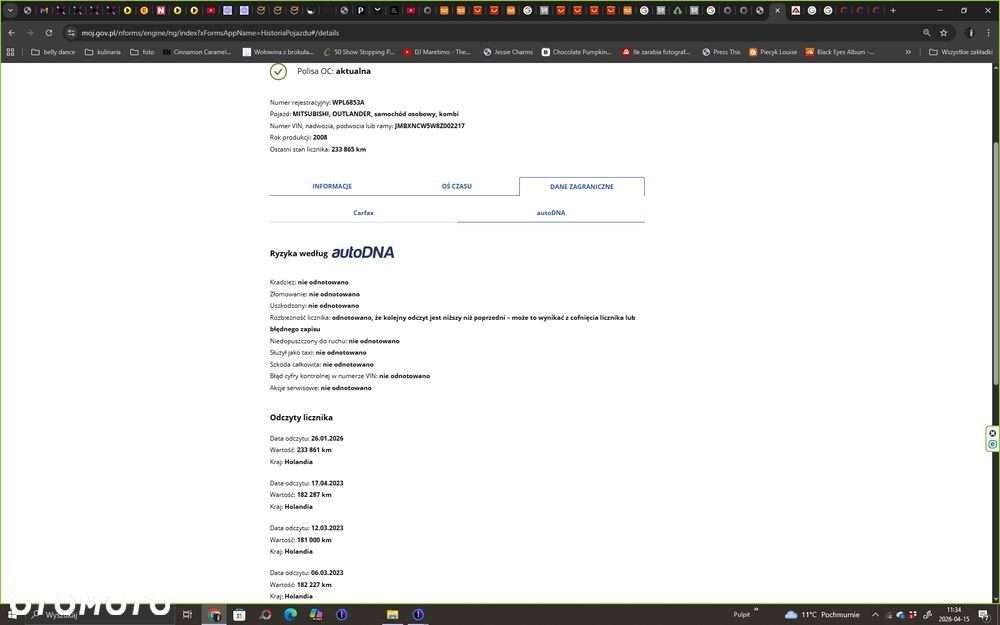This screenshot has height=625, width=1000.
Task: Open the belly dance bookmarks folder
Action: pos(53,52)
